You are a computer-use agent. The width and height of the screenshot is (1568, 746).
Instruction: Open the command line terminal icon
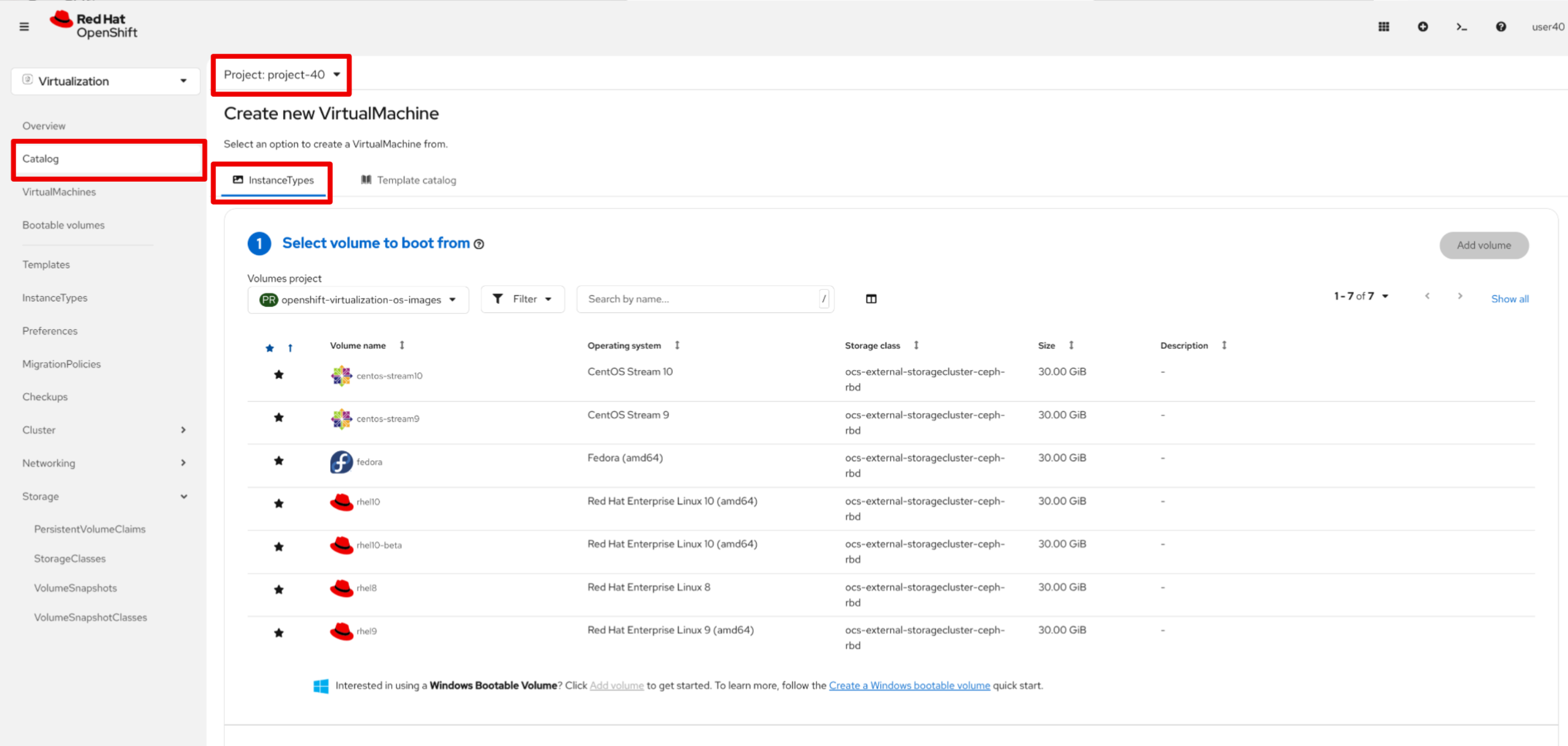click(1462, 27)
